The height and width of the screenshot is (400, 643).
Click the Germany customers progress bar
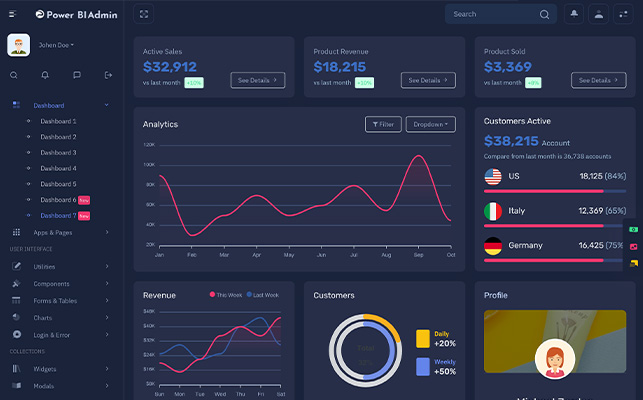555,261
